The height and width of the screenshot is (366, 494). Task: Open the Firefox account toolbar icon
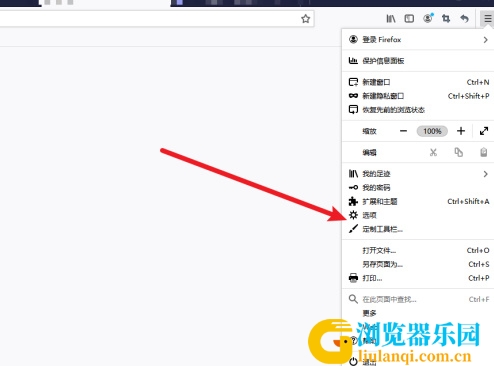[x=428, y=18]
